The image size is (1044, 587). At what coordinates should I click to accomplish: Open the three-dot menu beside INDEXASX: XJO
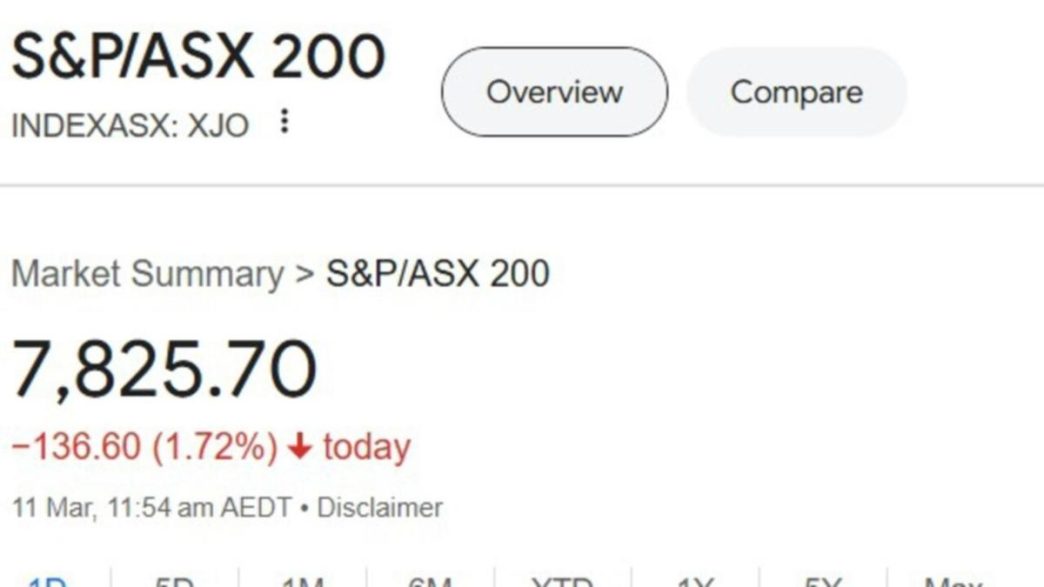[x=284, y=121]
